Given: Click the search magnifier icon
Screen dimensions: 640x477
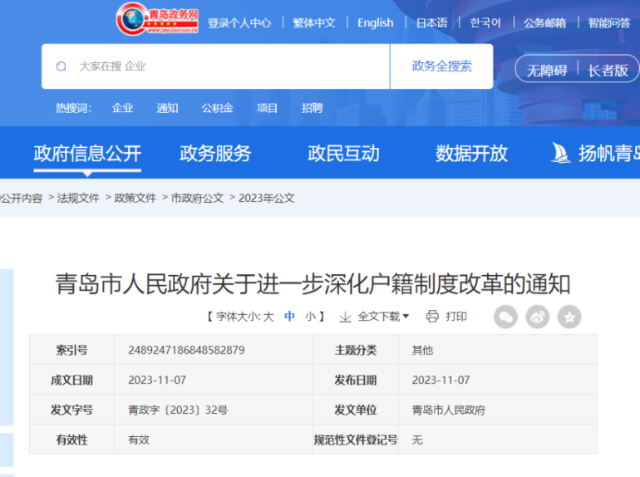Looking at the screenshot, I should (61, 67).
